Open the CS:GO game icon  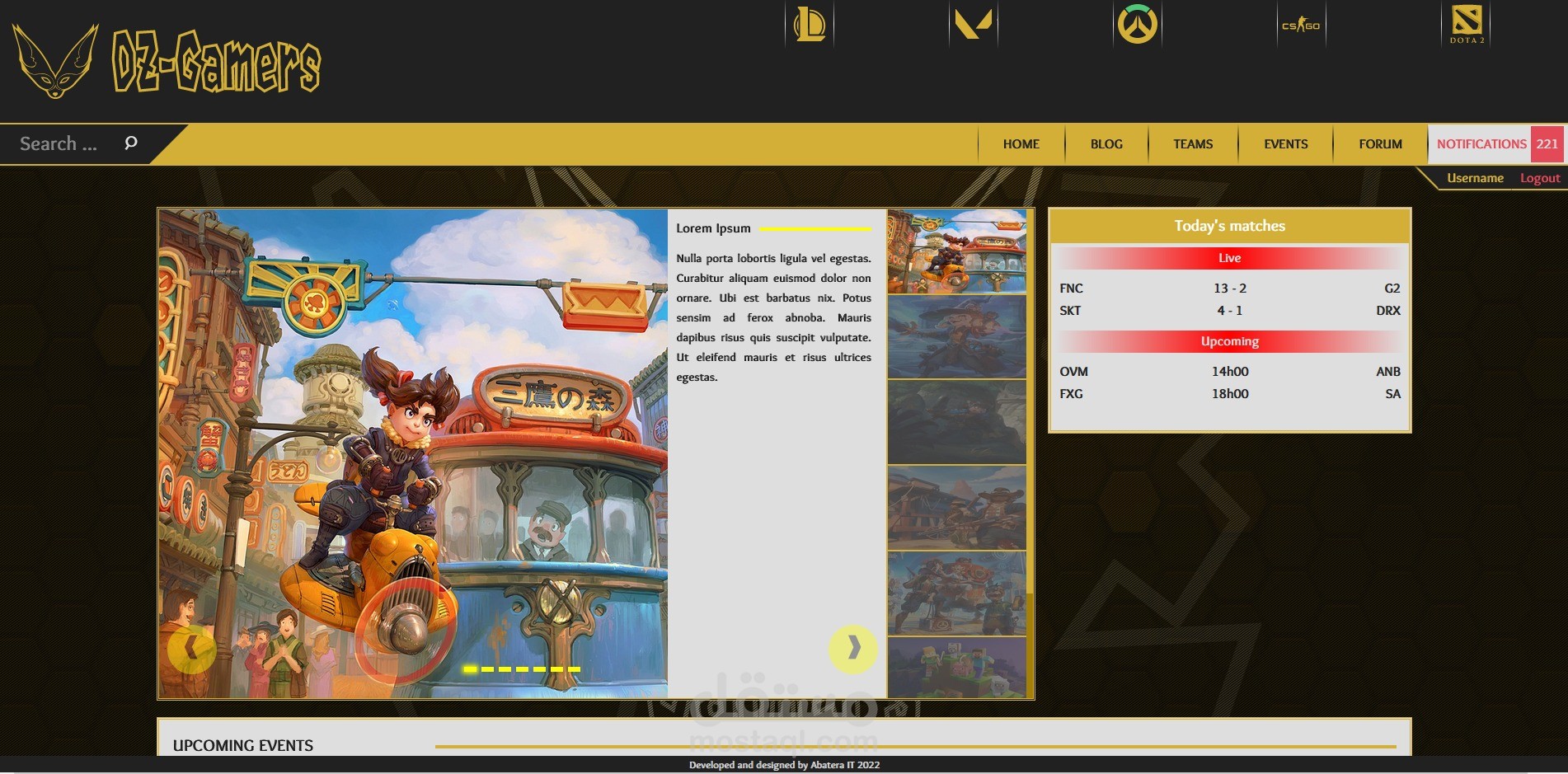(1301, 25)
